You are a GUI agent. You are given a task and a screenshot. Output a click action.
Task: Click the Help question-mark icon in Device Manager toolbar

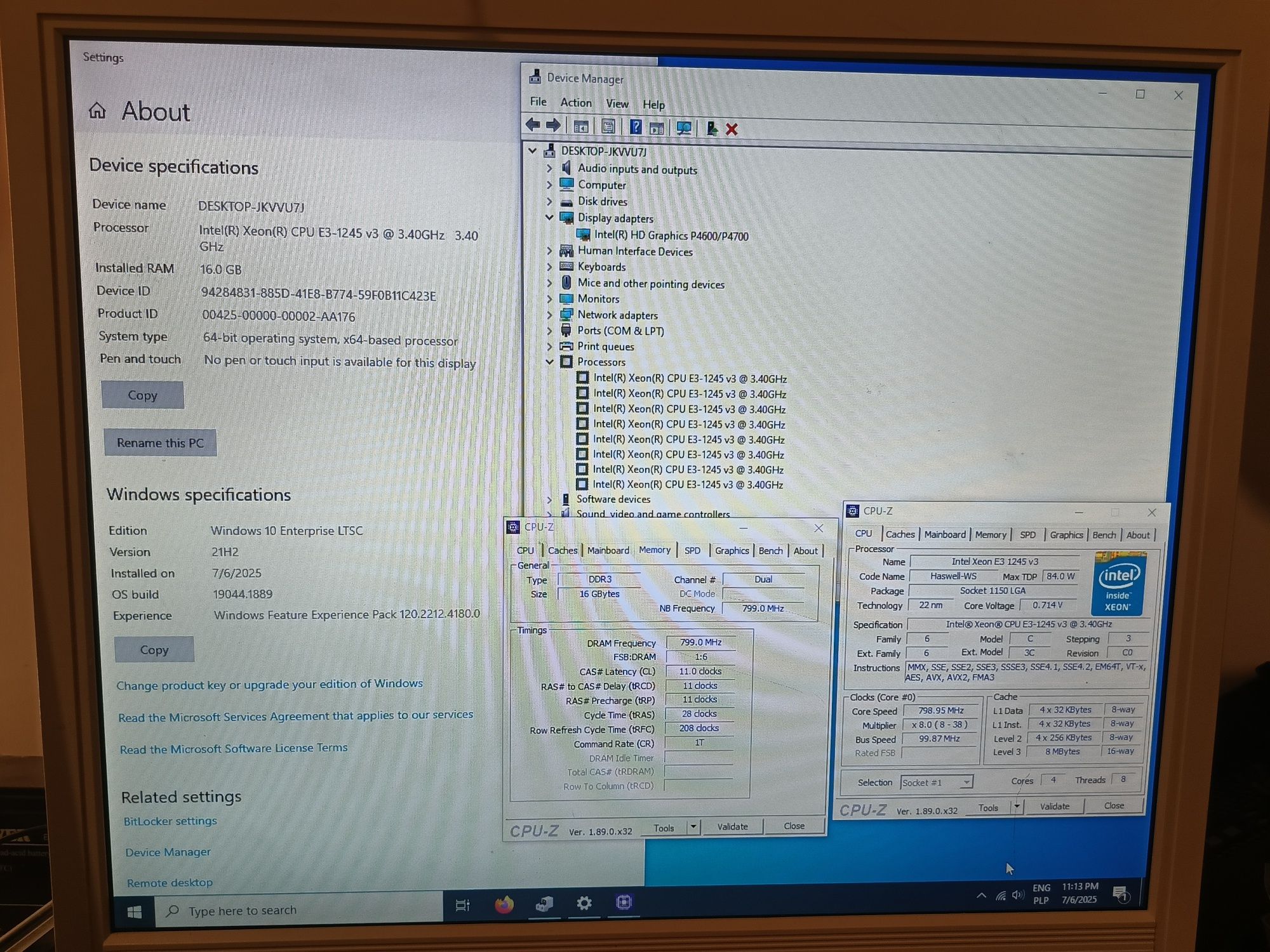point(635,127)
